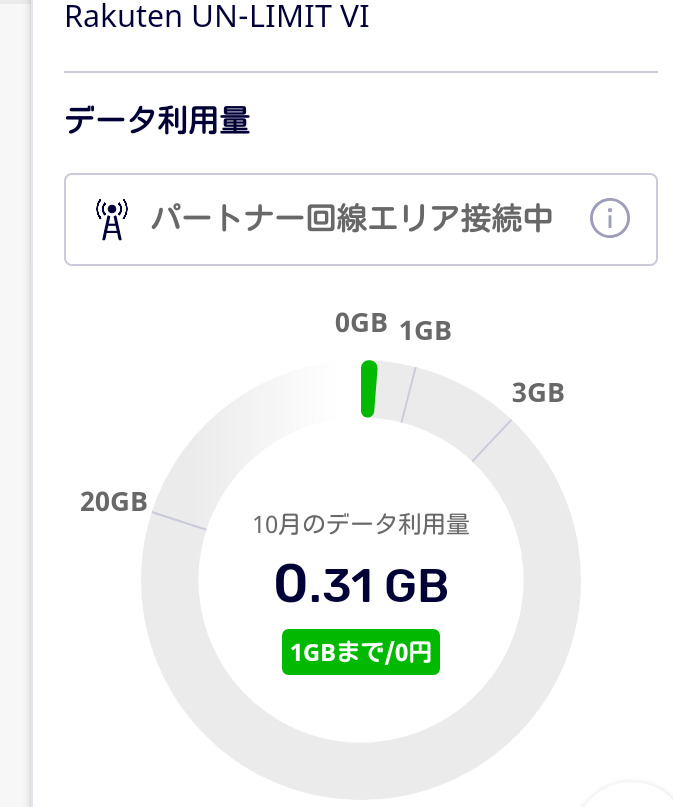
Task: Click the 0.31 GB usage value
Action: [x=360, y=586]
